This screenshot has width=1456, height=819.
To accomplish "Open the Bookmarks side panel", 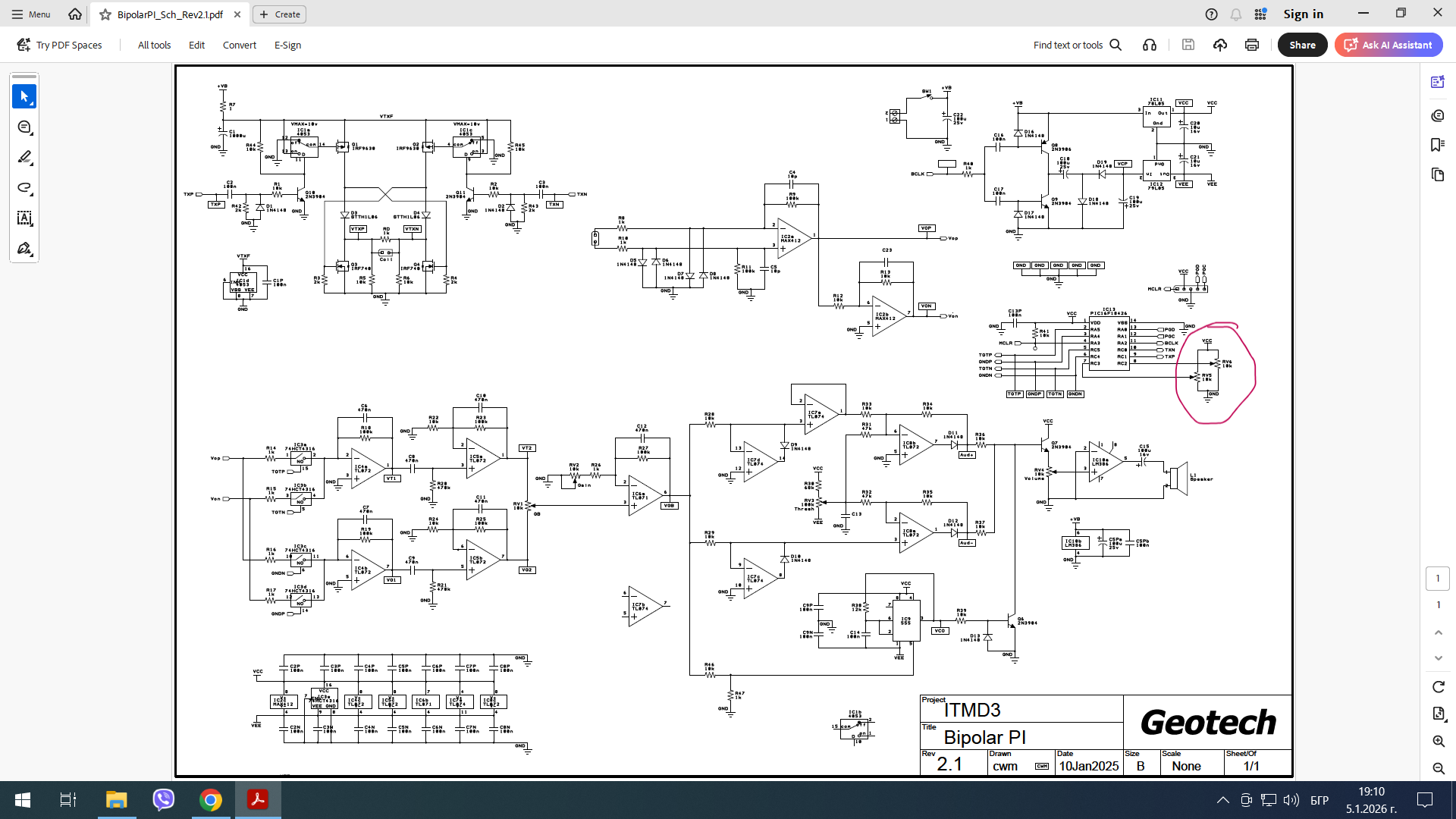I will click(x=1438, y=145).
